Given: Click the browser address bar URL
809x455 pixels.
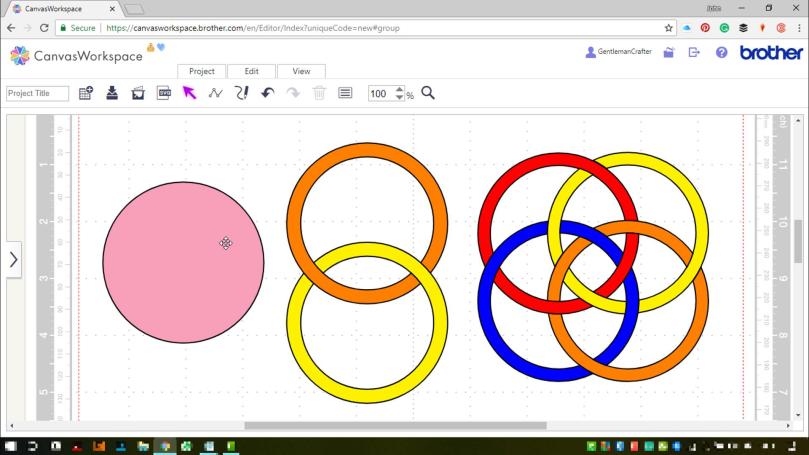Looking at the screenshot, I should coord(253,28).
